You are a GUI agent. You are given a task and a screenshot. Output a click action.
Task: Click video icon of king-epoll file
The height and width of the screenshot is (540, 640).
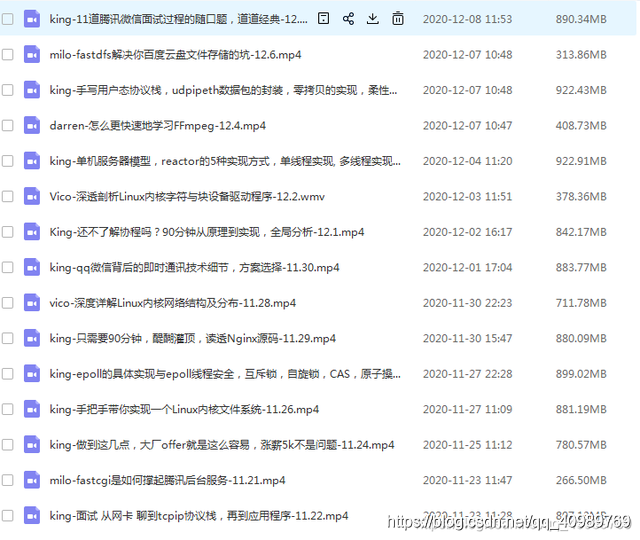click(32, 374)
